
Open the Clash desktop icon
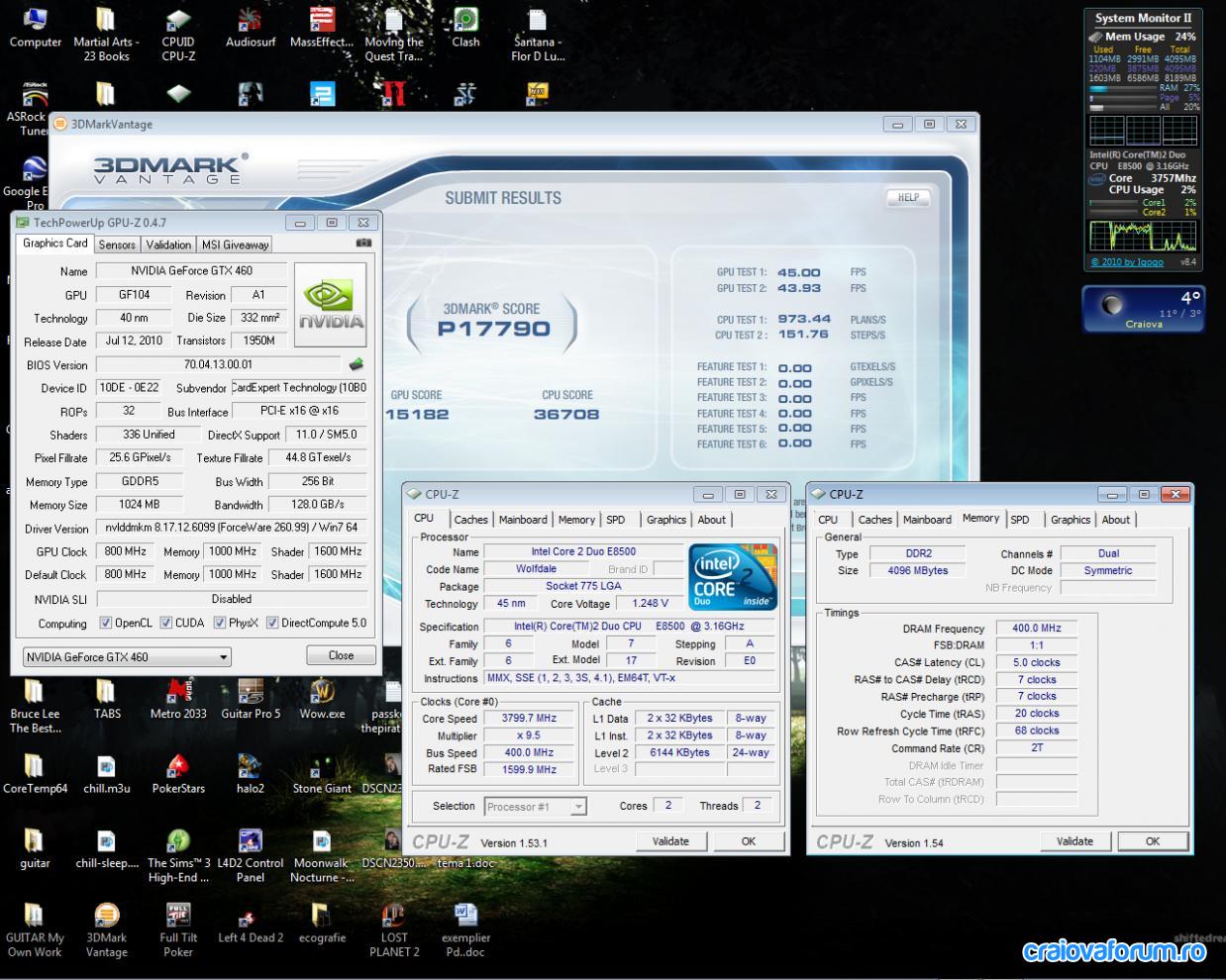coord(465,29)
